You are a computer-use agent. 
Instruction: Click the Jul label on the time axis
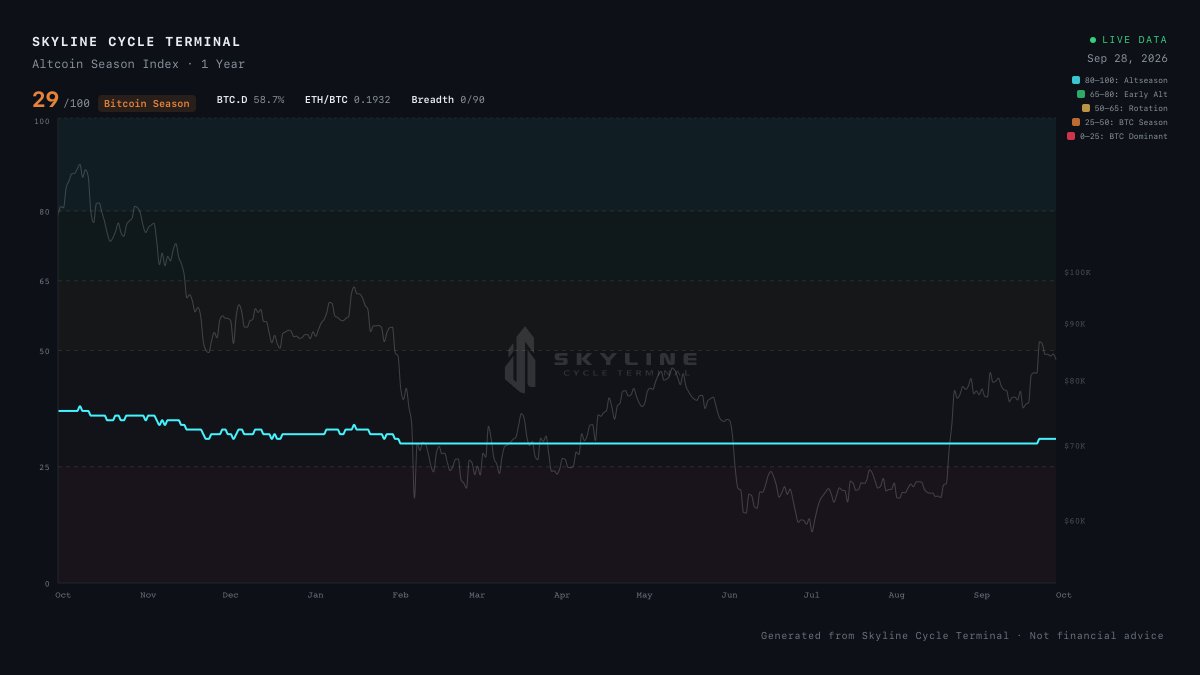811,595
